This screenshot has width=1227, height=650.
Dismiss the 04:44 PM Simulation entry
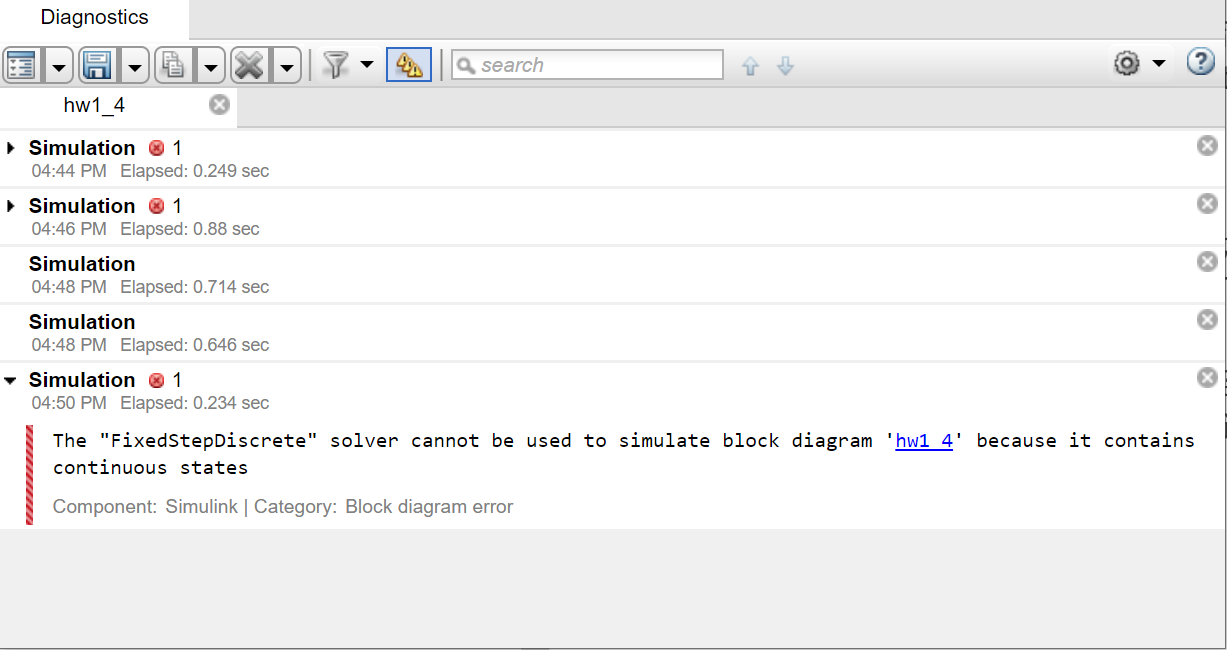[x=1207, y=145]
